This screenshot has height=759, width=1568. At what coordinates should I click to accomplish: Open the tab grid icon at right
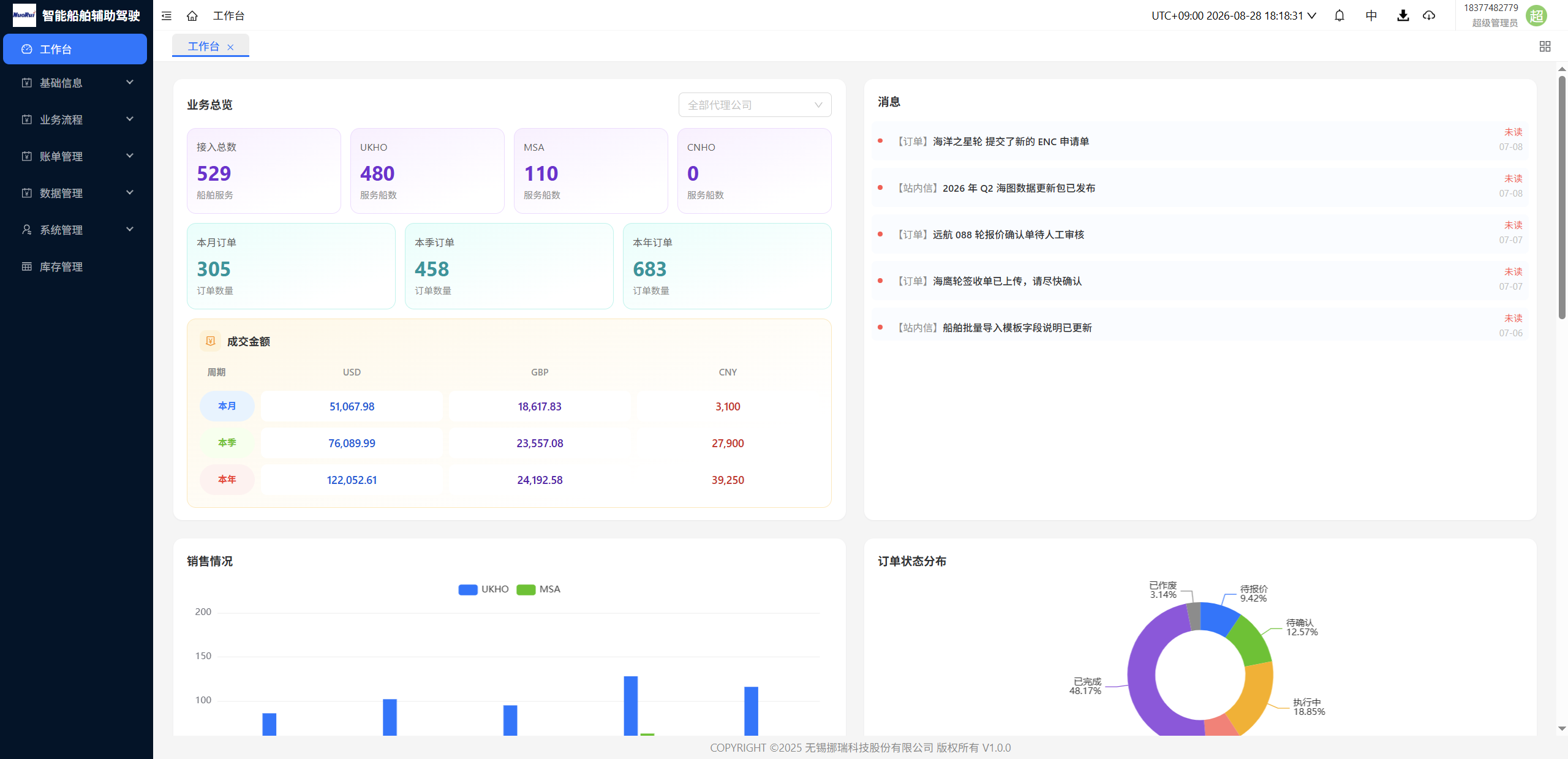(1545, 47)
